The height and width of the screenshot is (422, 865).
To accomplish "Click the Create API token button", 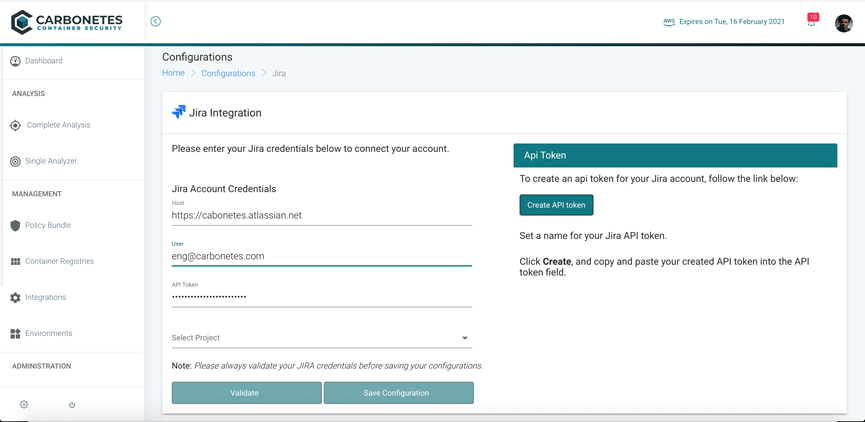I will coord(556,205).
